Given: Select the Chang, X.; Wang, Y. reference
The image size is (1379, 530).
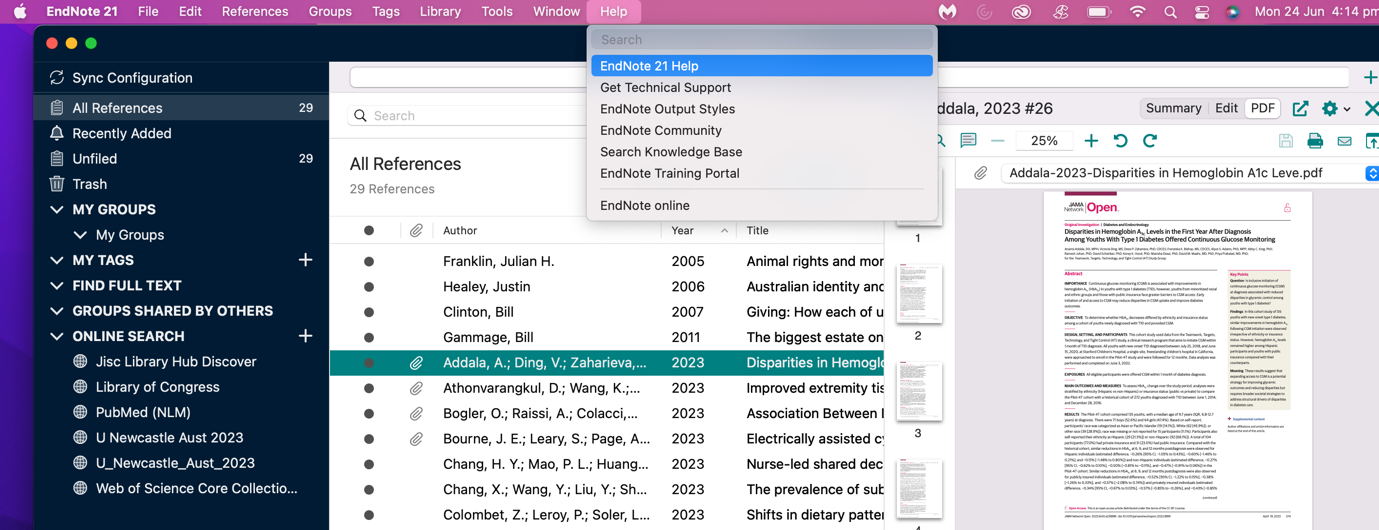Looking at the screenshot, I should [x=607, y=490].
